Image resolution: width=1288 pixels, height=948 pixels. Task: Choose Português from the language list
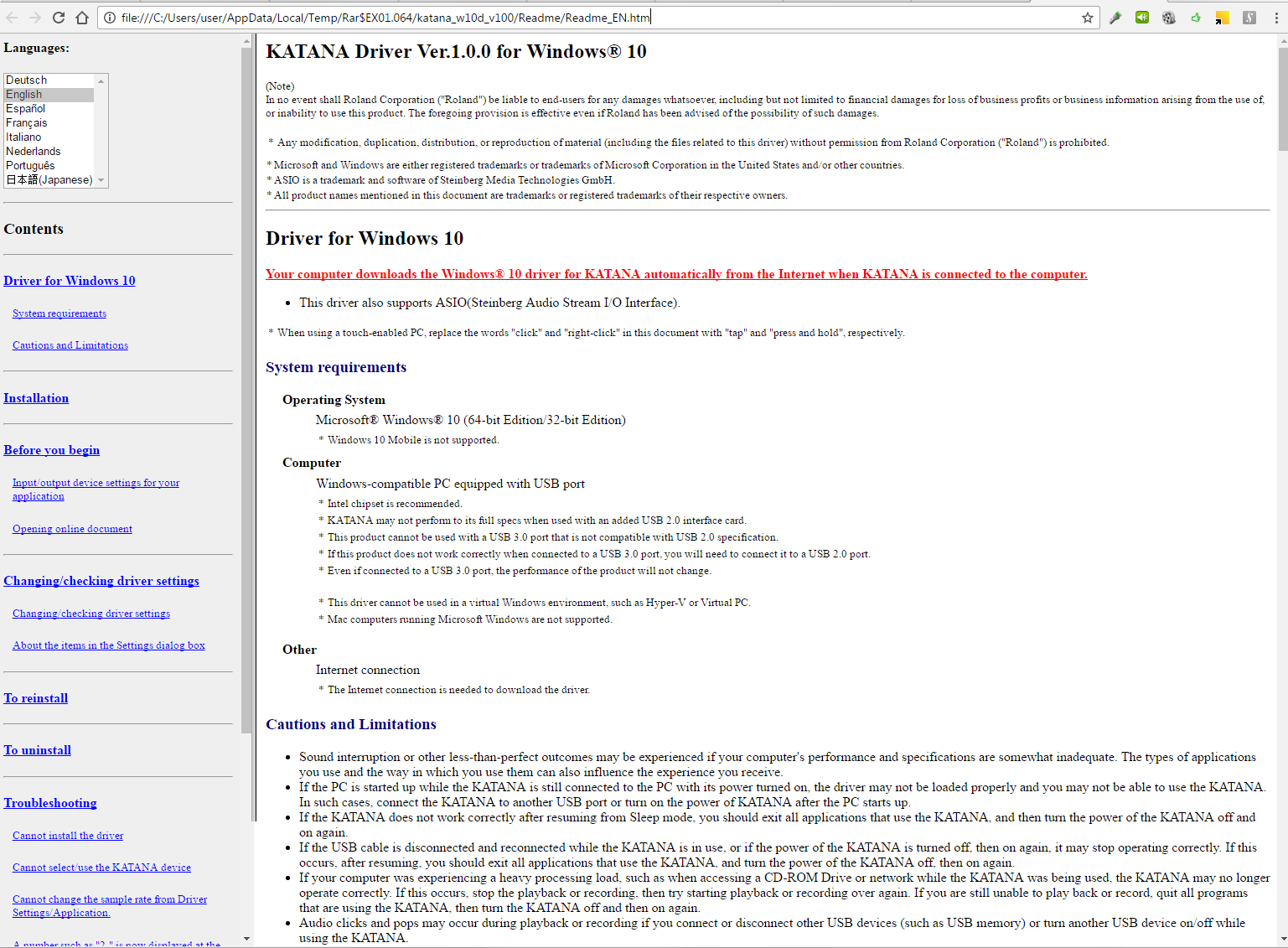pyautogui.click(x=49, y=165)
